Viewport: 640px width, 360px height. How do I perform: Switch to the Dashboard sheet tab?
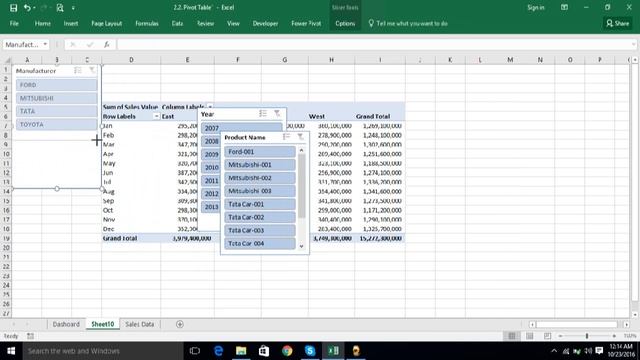[x=66, y=324]
